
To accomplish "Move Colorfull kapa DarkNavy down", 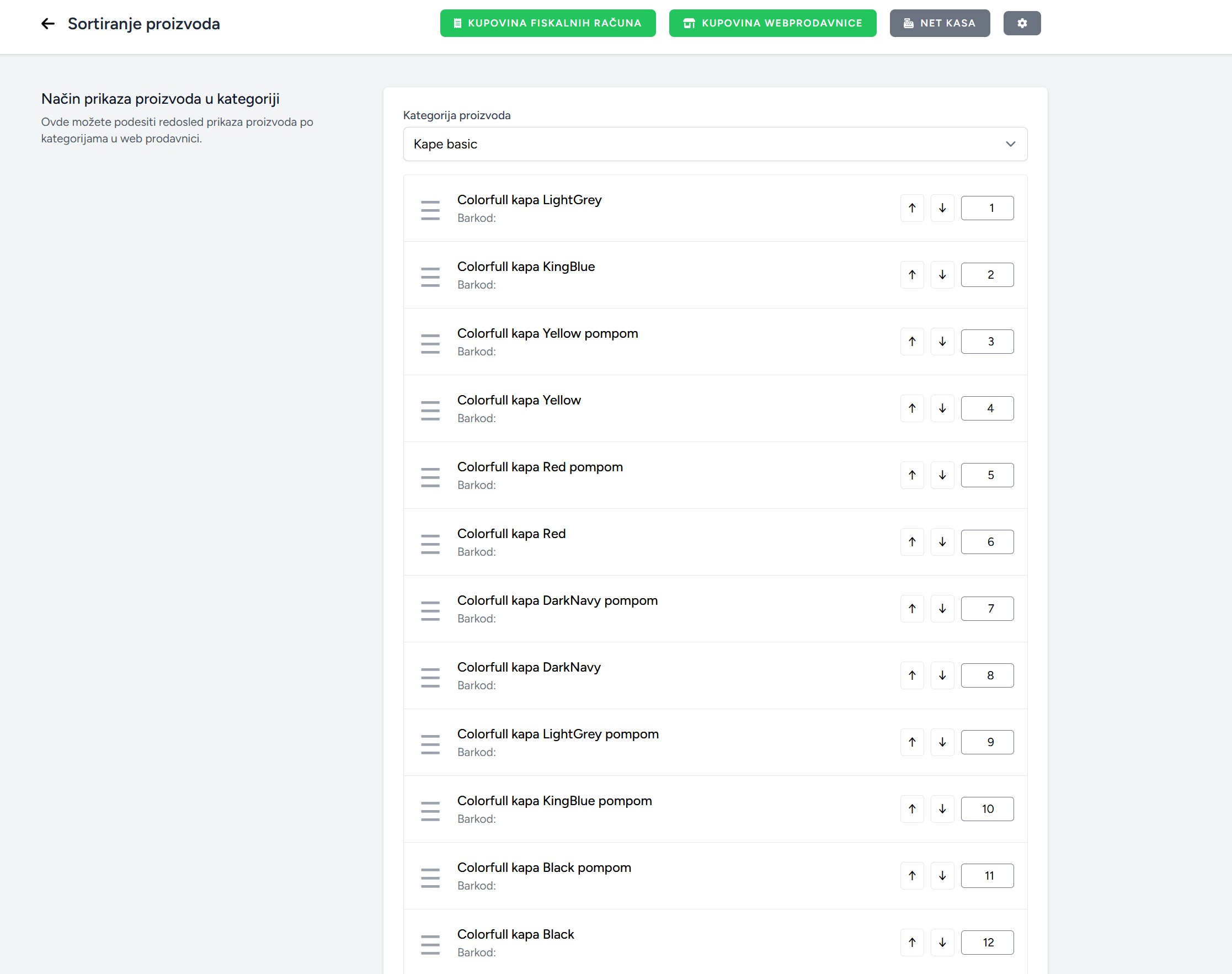I will point(942,675).
